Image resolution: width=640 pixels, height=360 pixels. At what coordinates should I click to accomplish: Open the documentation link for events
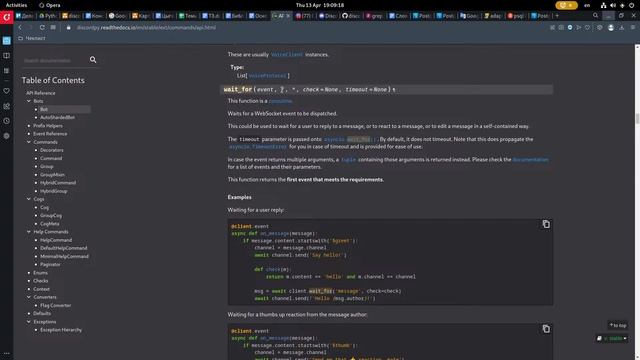(530, 160)
